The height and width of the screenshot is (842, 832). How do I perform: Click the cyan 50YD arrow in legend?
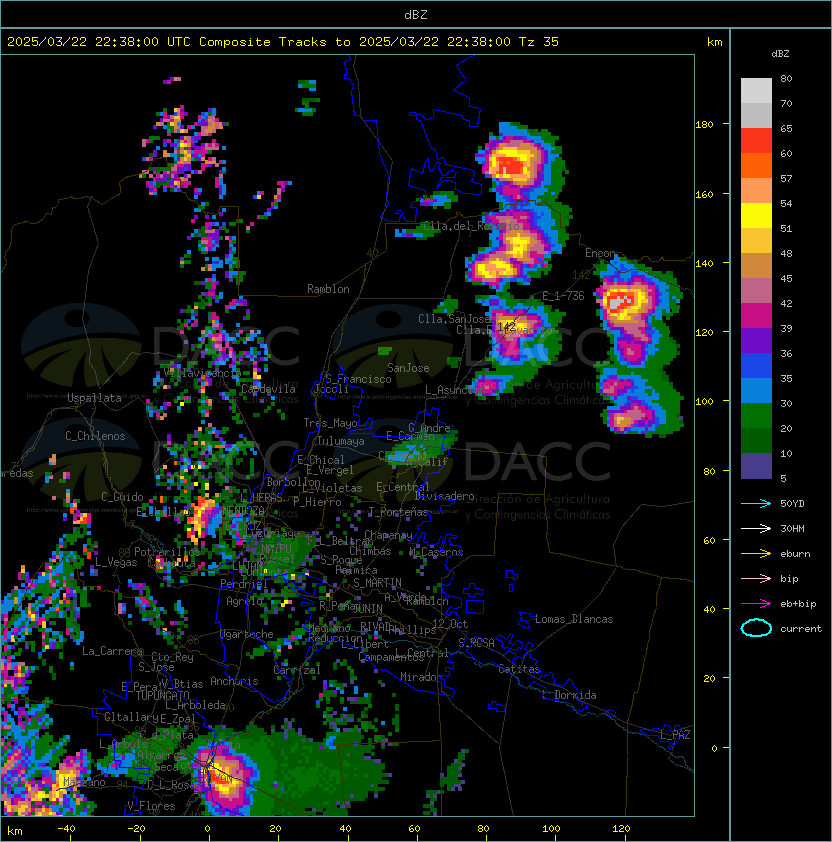756,503
